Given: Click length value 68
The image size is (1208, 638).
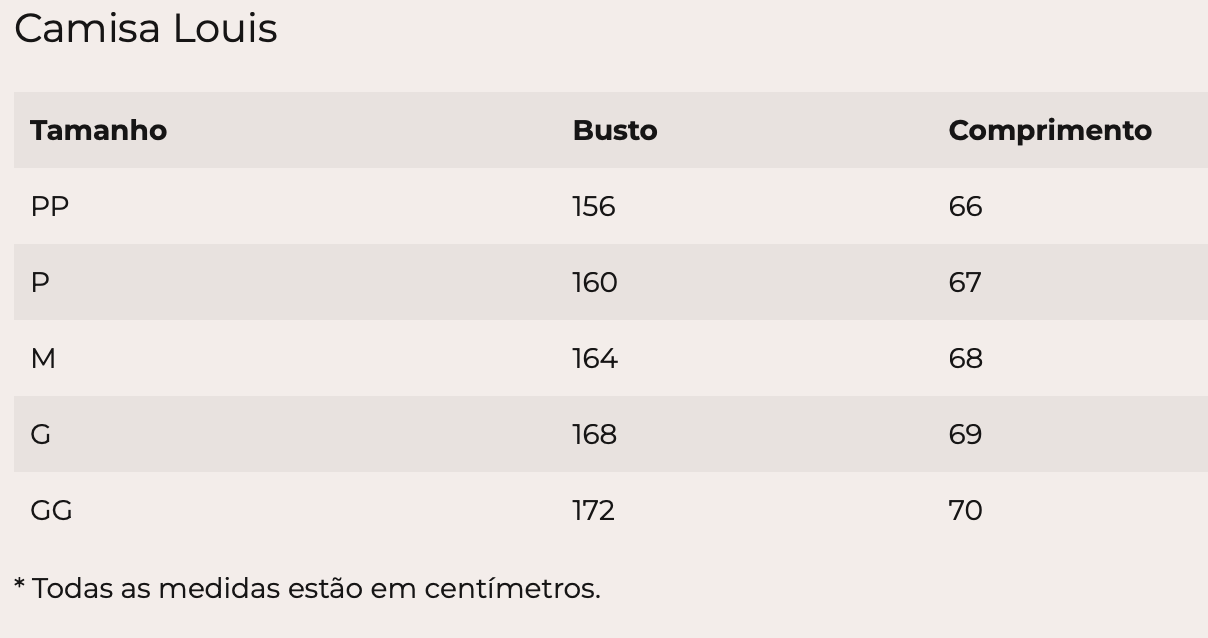Looking at the screenshot, I should tap(966, 358).
